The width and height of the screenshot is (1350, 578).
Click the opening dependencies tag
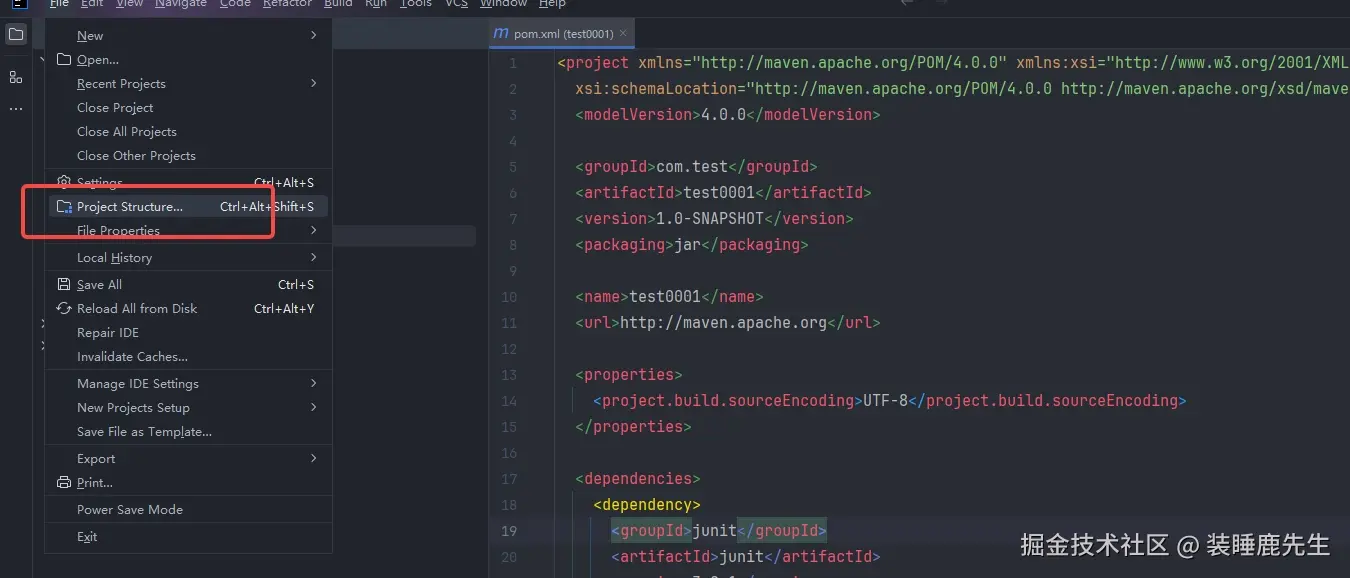[638, 479]
